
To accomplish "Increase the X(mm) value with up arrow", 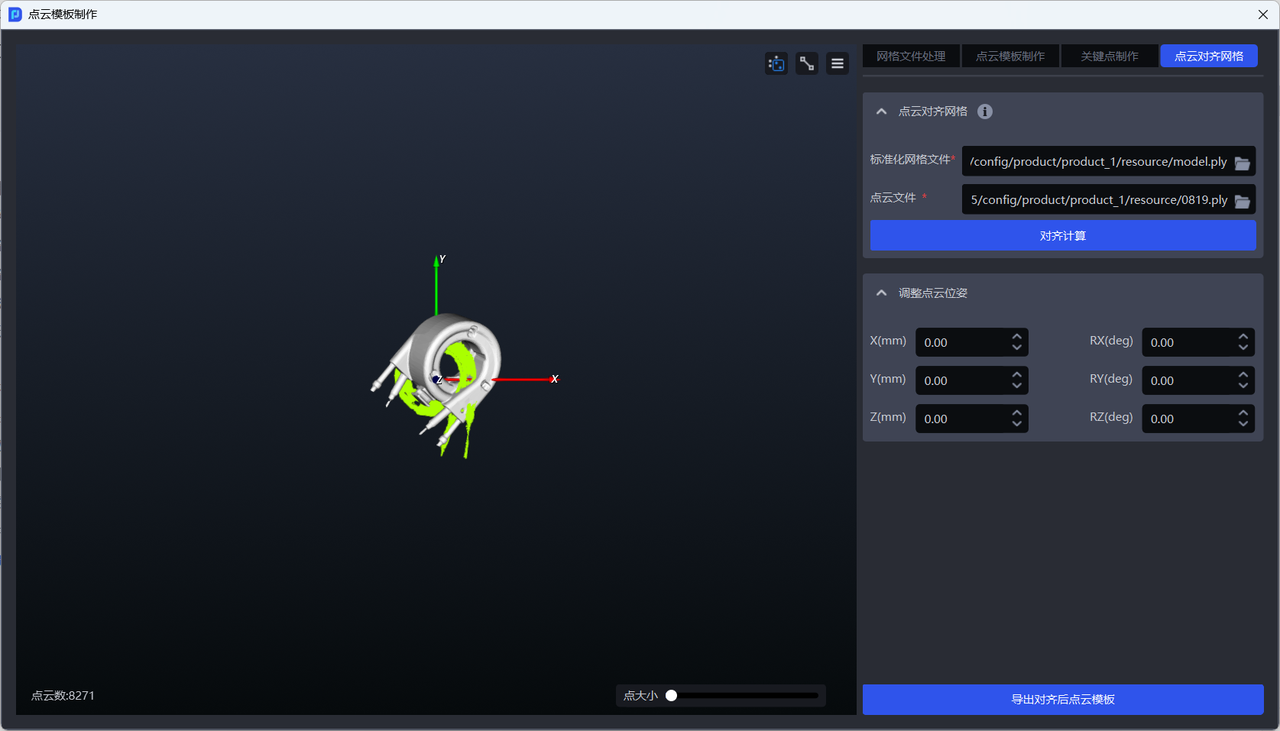I will (1016, 337).
